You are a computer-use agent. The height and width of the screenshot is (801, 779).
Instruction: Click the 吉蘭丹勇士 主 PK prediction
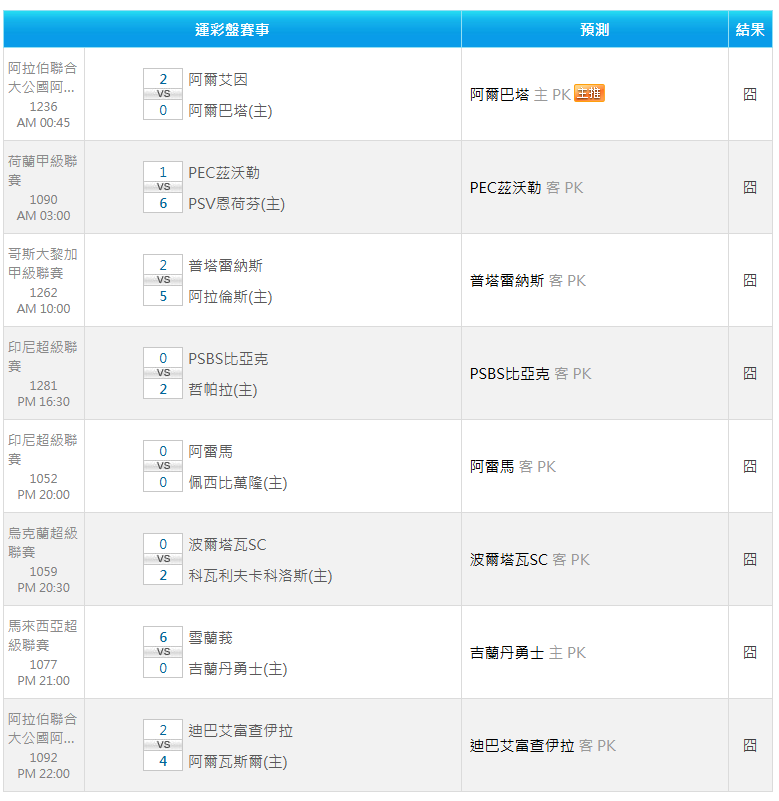[527, 653]
